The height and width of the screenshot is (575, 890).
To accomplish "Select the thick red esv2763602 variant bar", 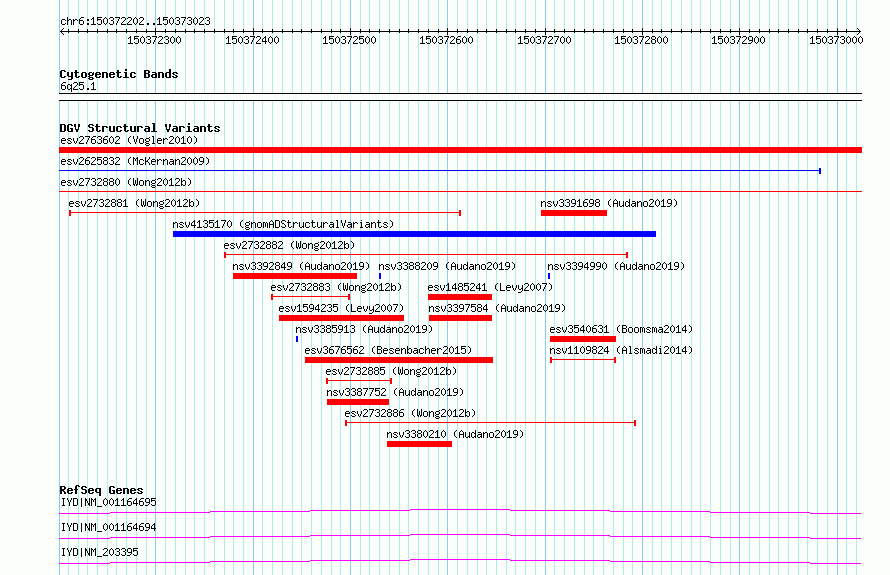I will pos(460,150).
